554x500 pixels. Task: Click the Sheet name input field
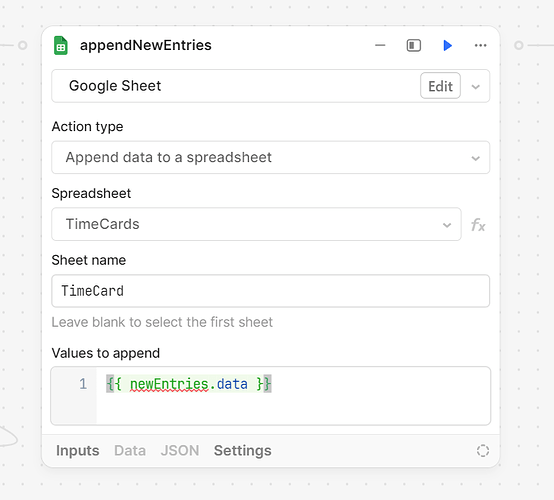[271, 291]
